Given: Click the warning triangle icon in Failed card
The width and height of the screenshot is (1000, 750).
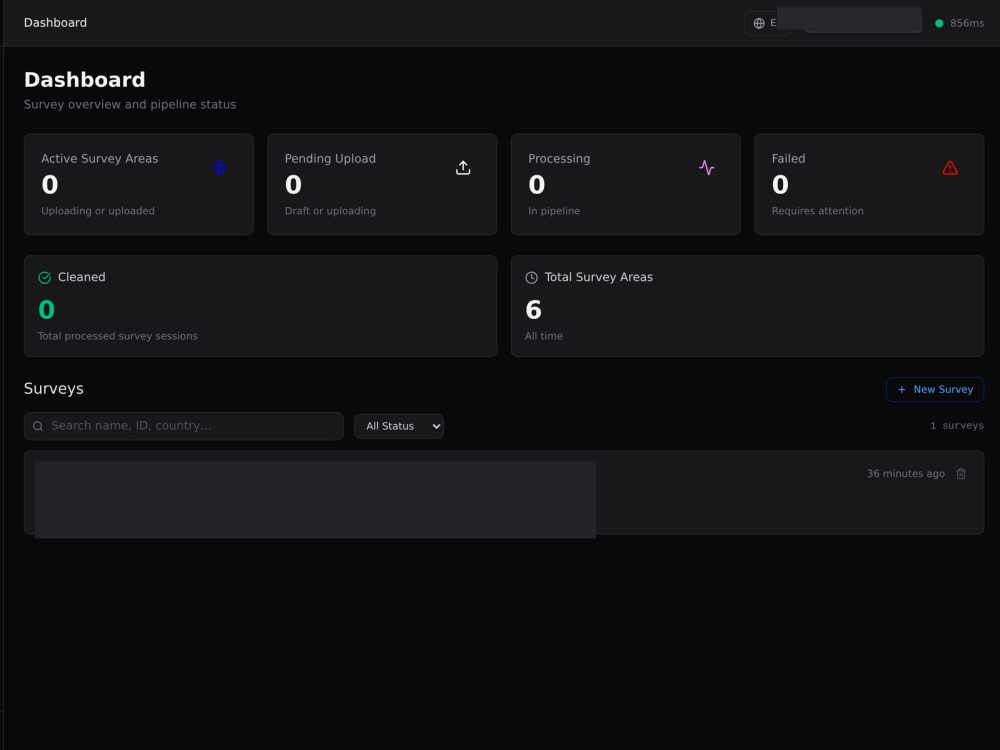Looking at the screenshot, I should 950,168.
